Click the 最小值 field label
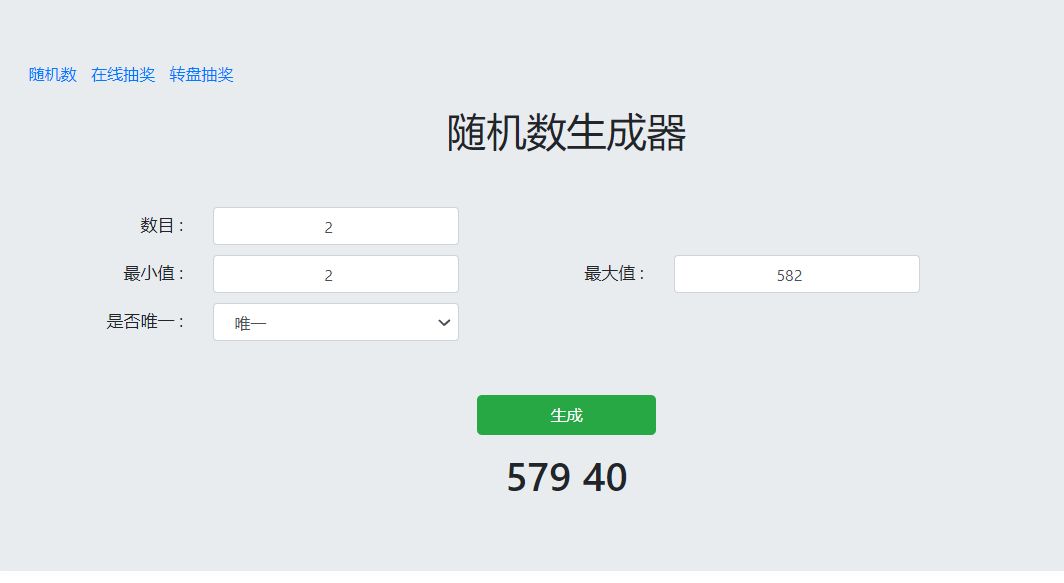The width and height of the screenshot is (1064, 583). point(153,274)
